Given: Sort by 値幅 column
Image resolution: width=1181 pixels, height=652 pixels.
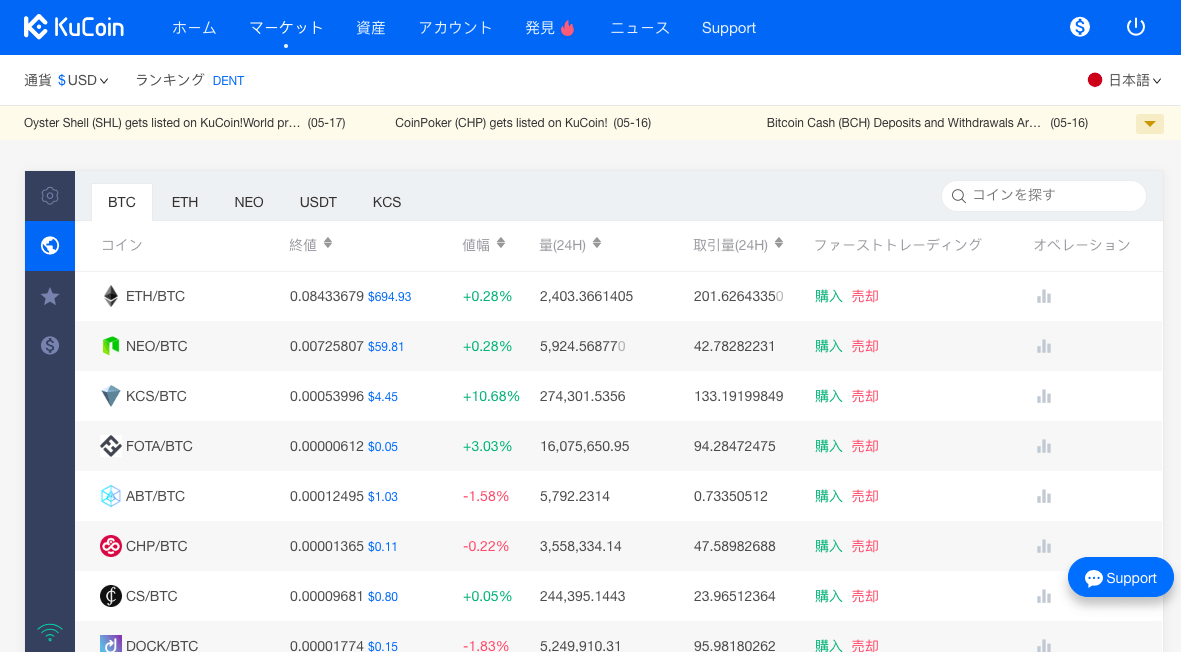Looking at the screenshot, I should click(501, 243).
